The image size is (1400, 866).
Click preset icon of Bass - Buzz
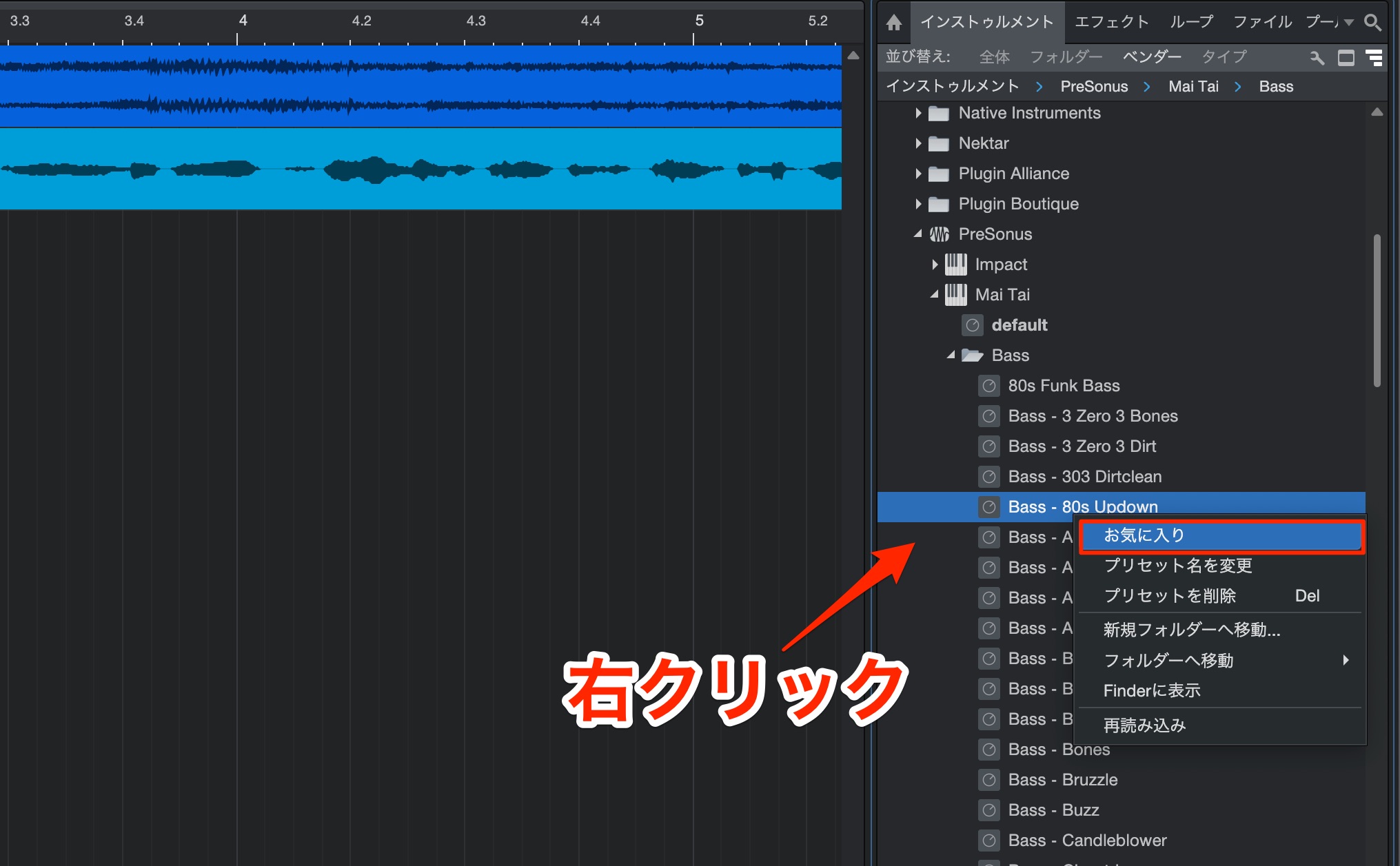[988, 810]
